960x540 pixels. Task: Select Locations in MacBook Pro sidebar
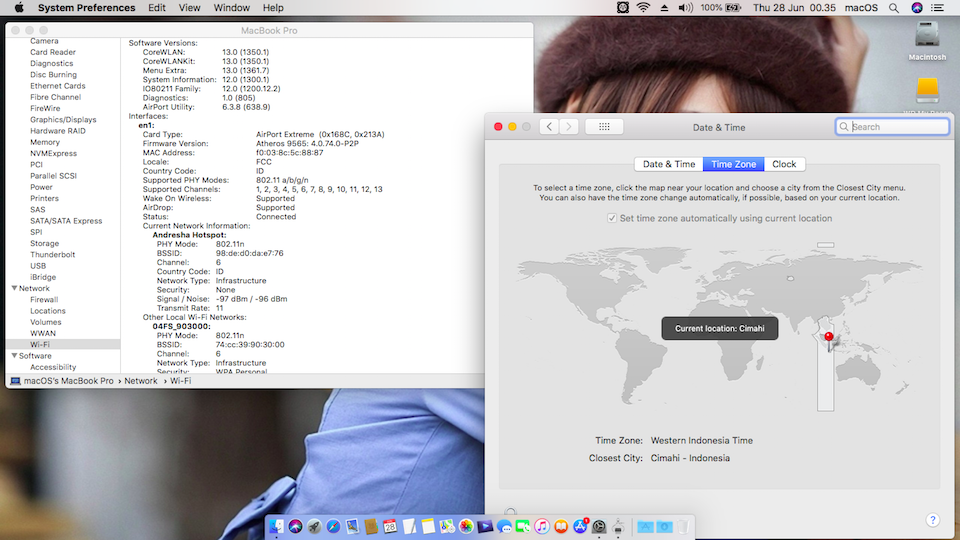tap(48, 310)
